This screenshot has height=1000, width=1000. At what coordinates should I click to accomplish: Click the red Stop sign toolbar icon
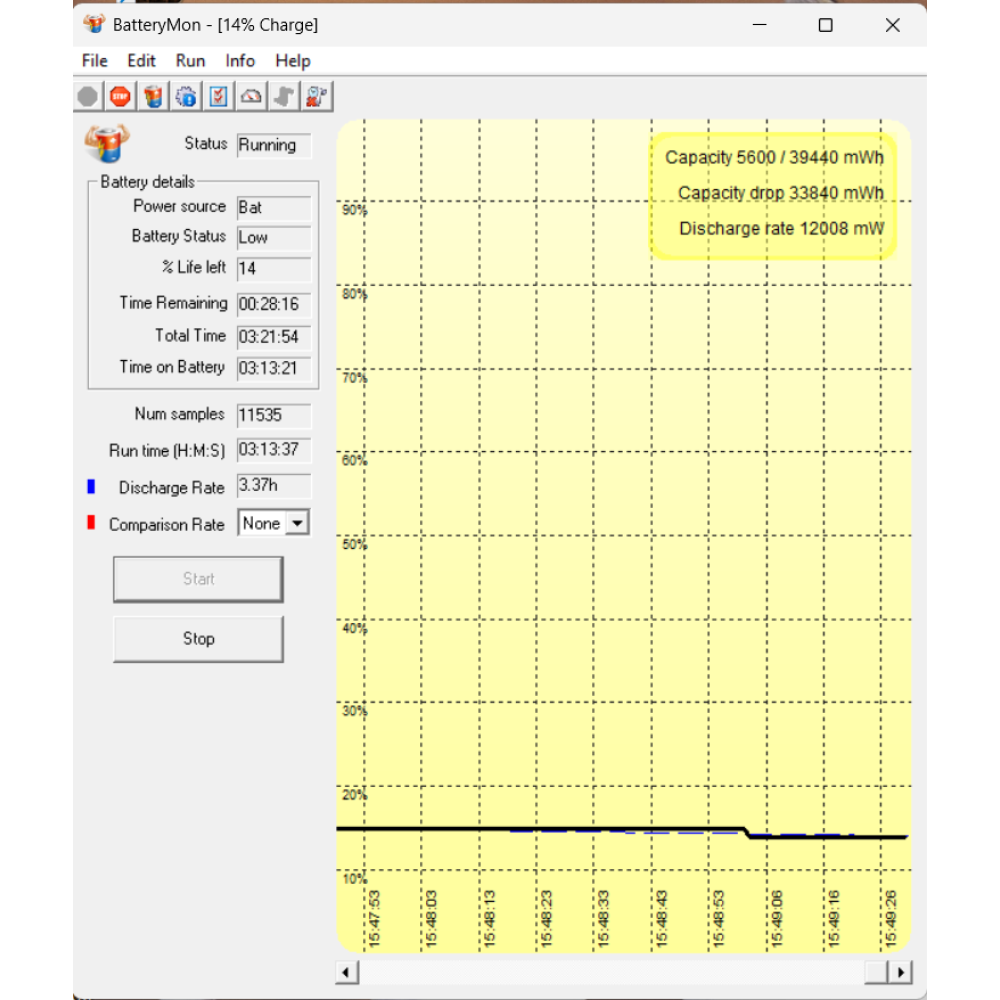[x=121, y=97]
